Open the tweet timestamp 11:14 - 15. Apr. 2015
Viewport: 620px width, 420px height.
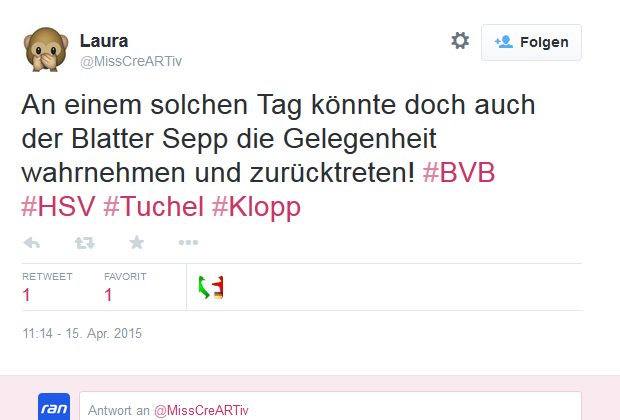click(x=82, y=333)
